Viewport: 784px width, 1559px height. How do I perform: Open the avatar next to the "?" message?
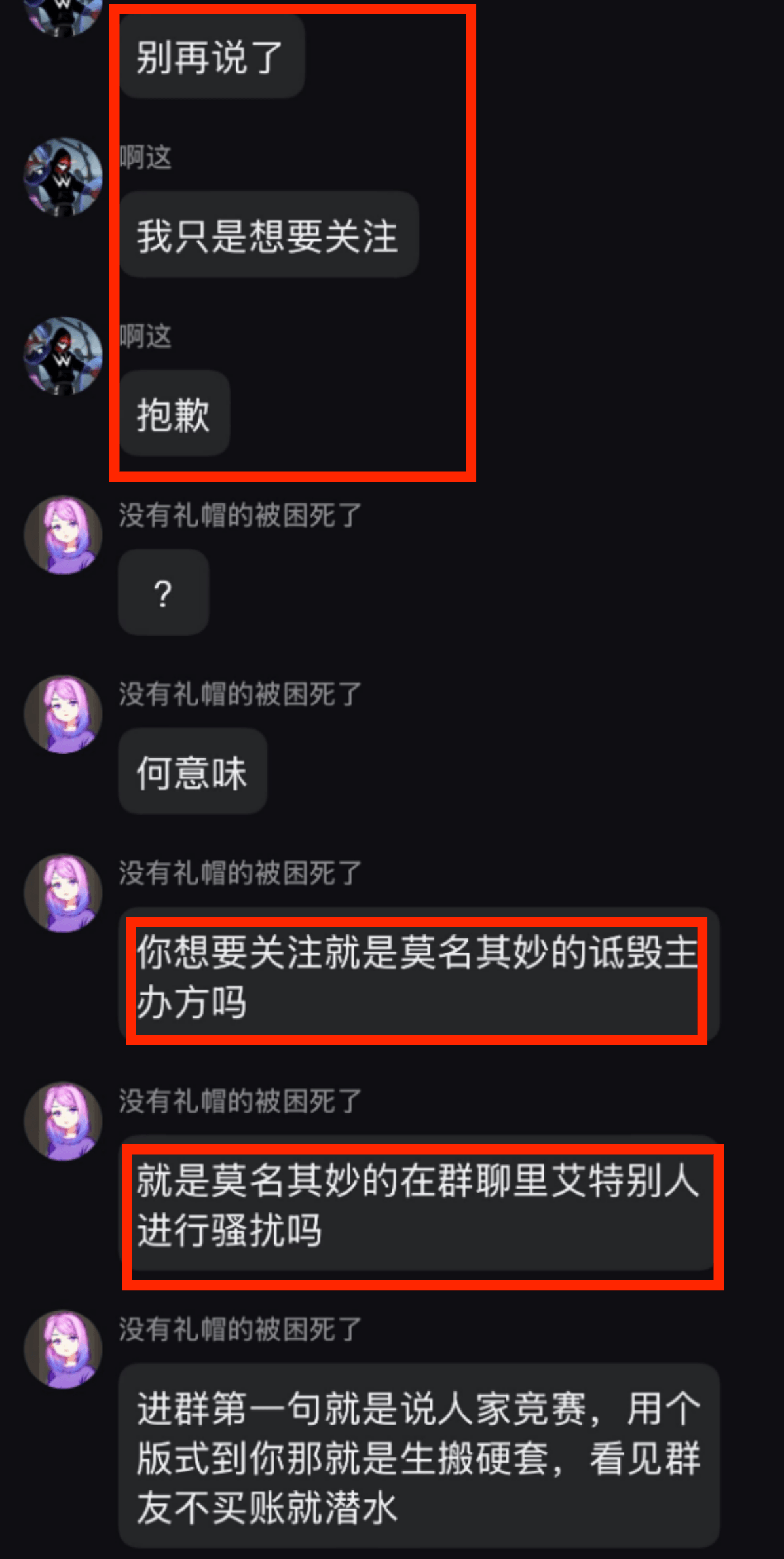[x=63, y=535]
